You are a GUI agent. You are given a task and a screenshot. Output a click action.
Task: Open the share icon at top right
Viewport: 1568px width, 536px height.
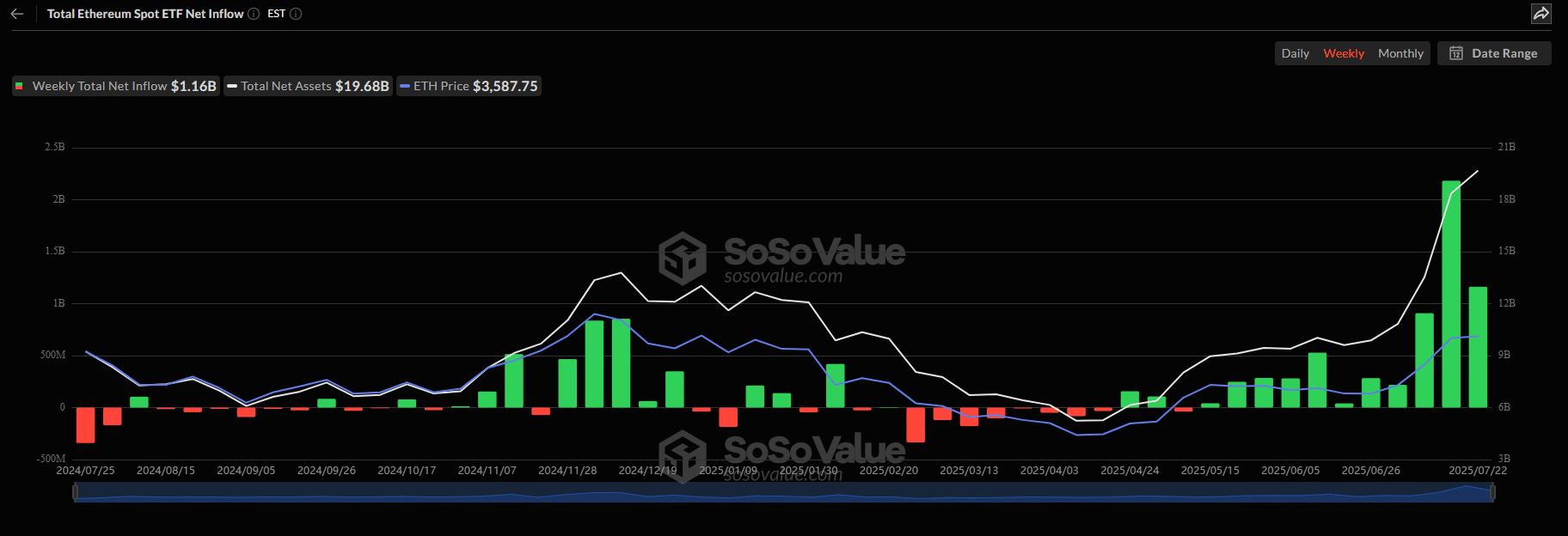(x=1541, y=14)
